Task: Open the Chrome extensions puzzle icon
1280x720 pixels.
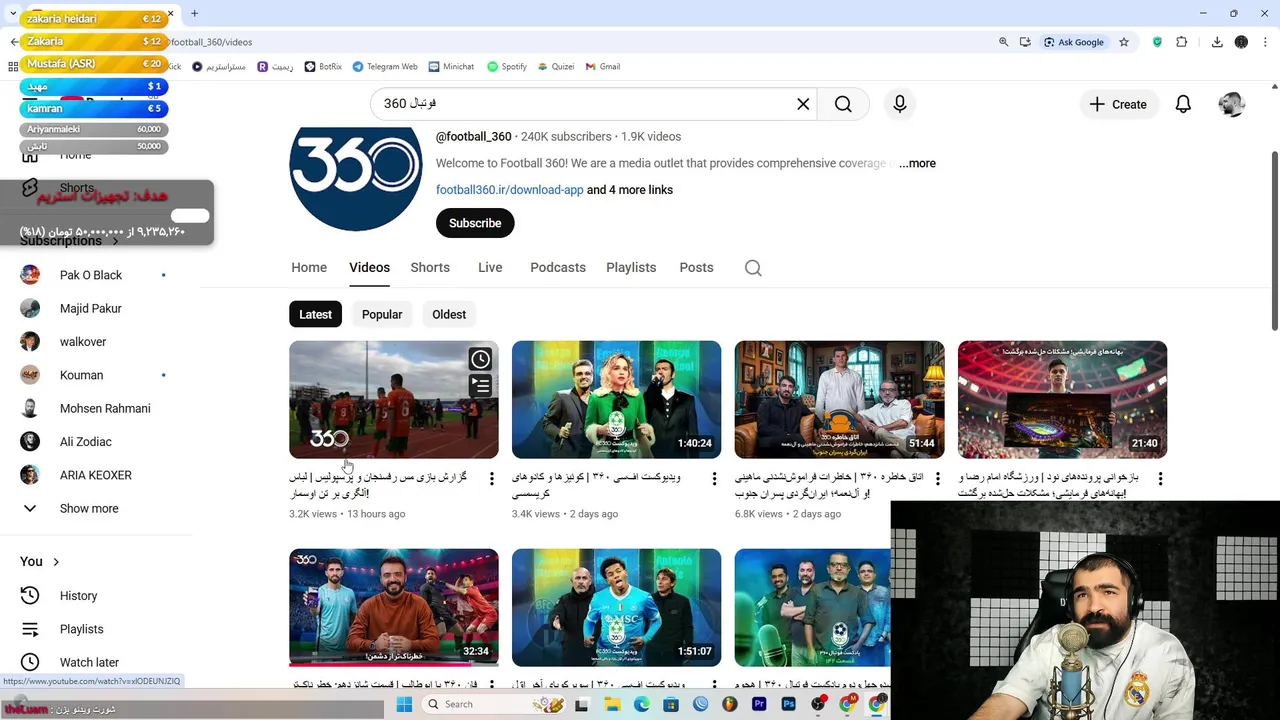Action: (1182, 42)
